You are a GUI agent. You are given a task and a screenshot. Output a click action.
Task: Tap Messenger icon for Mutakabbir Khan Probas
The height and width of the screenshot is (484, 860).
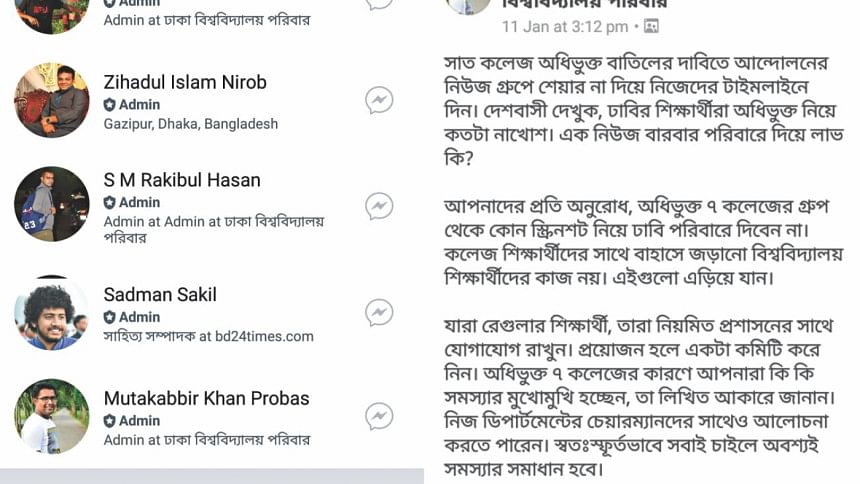pos(378,416)
